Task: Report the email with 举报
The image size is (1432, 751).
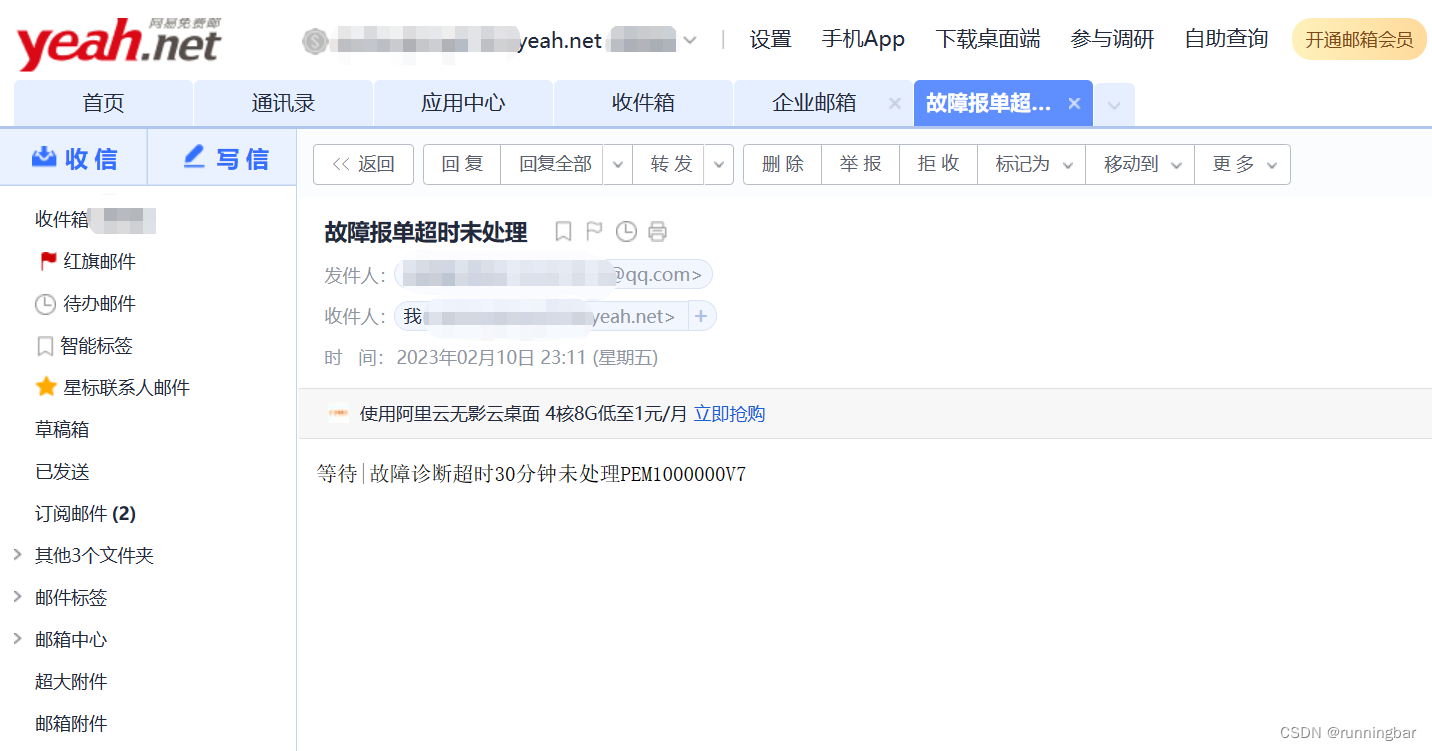Action: (x=860, y=165)
